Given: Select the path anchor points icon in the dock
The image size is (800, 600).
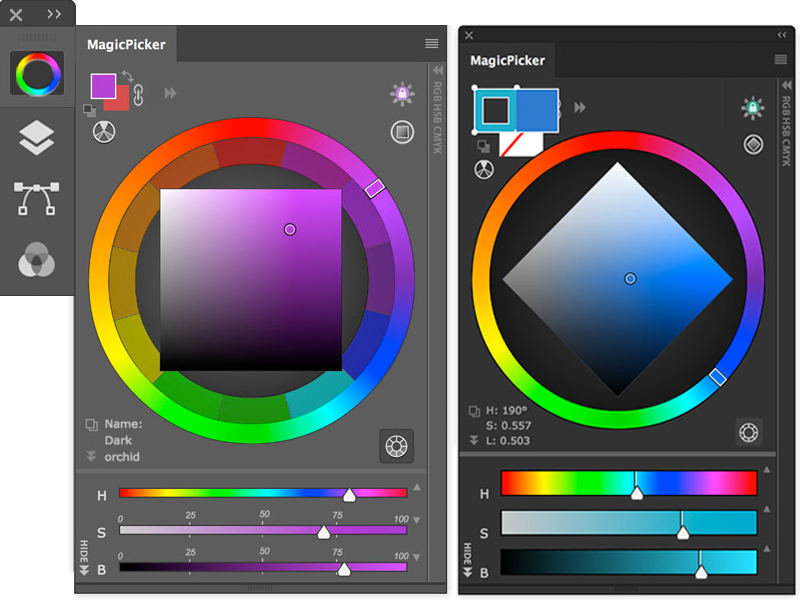Looking at the screenshot, I should coord(36,198).
